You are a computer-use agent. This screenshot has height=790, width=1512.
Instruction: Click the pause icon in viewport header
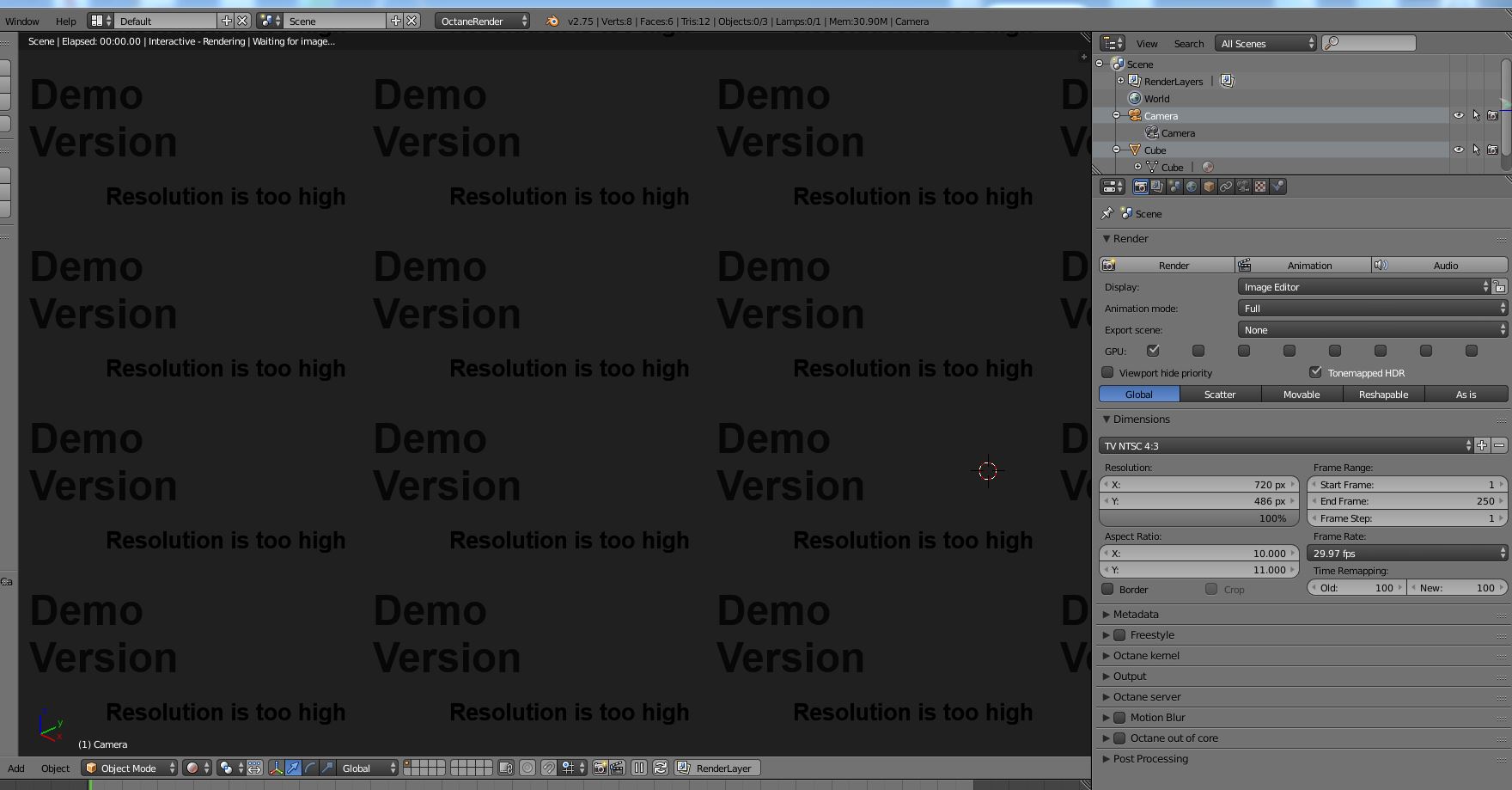(x=639, y=768)
